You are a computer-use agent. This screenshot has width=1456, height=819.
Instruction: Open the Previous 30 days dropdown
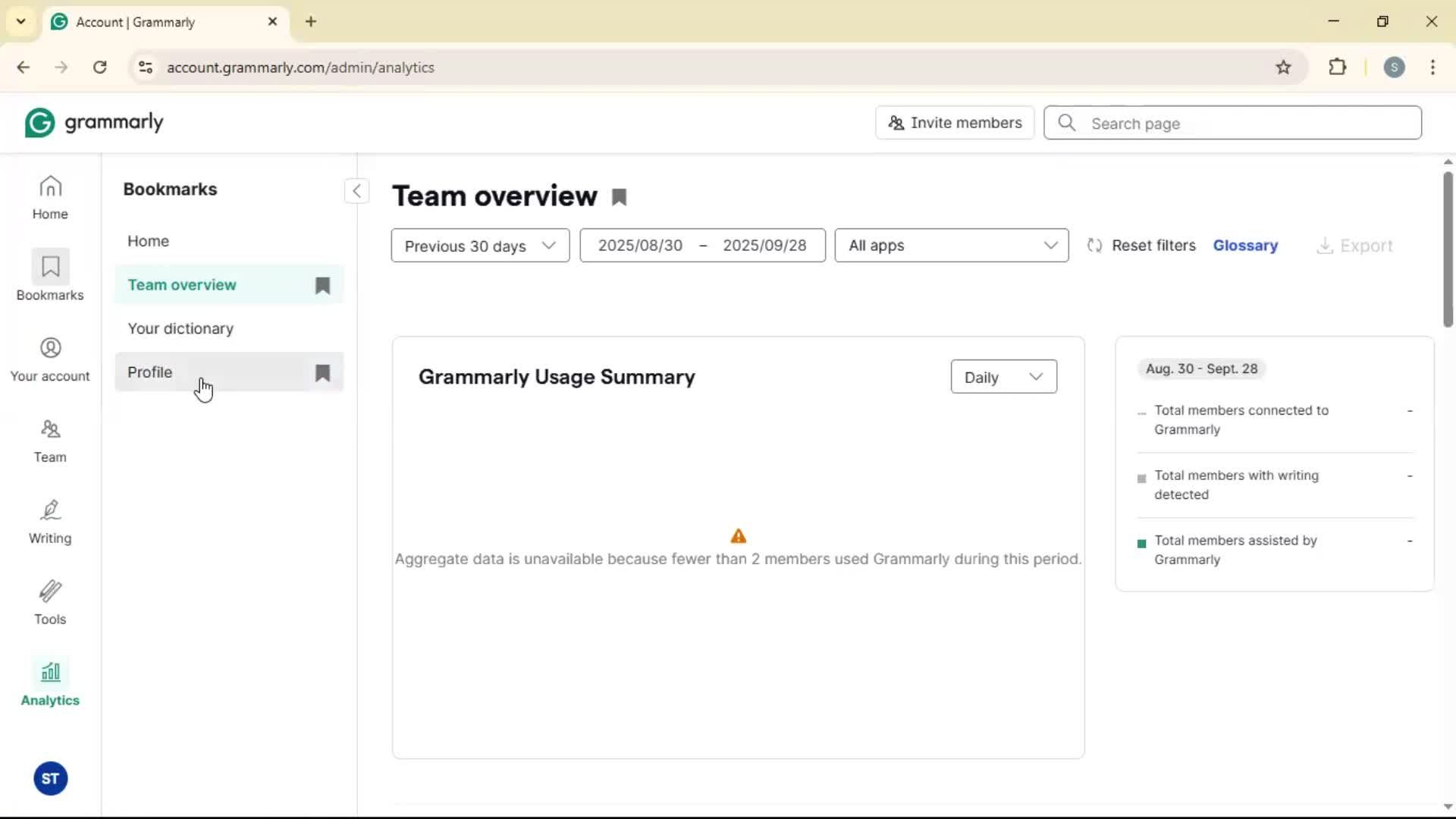tap(480, 246)
